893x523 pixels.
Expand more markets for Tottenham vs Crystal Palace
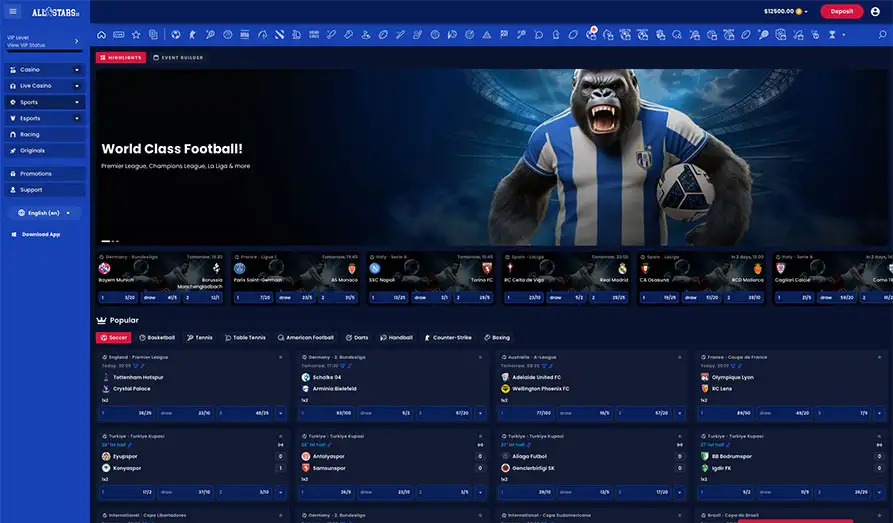coord(281,413)
